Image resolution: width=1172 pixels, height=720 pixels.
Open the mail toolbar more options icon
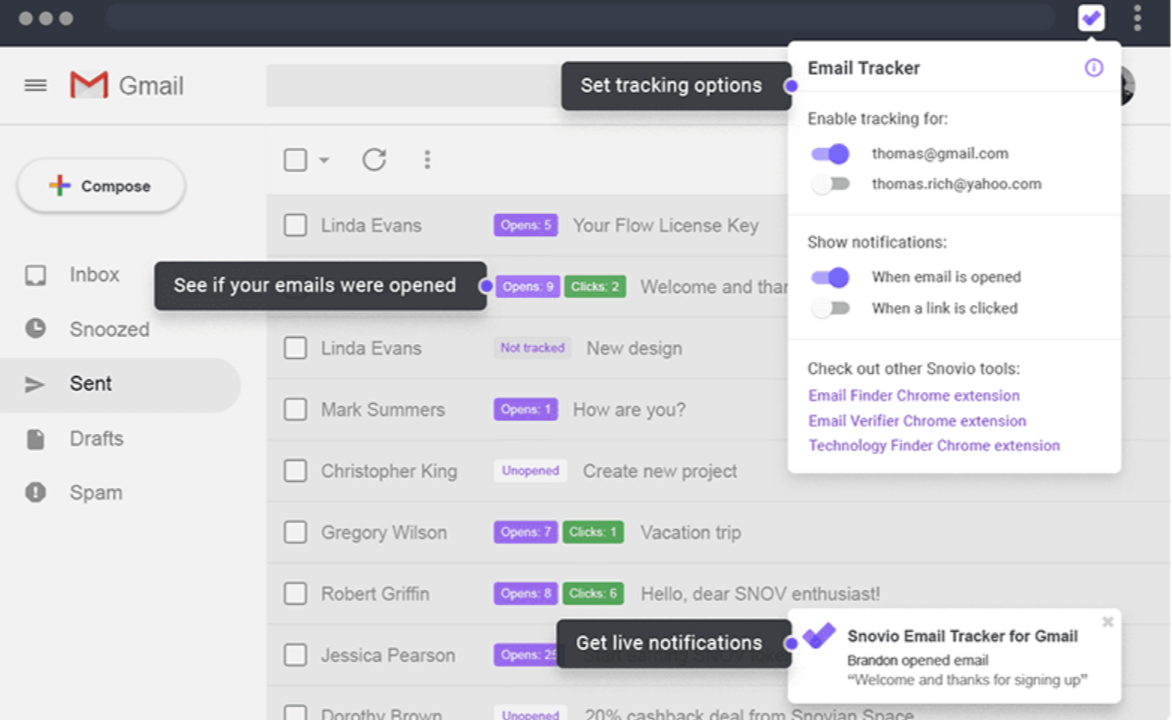point(427,160)
